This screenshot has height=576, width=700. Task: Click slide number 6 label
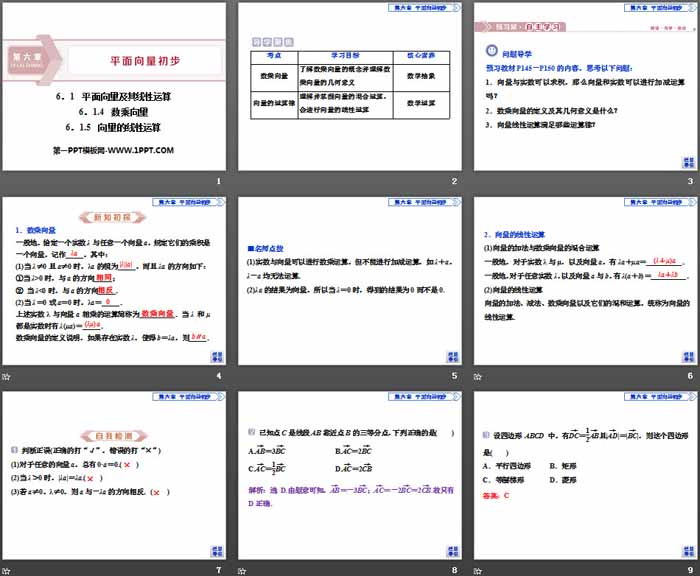689,375
